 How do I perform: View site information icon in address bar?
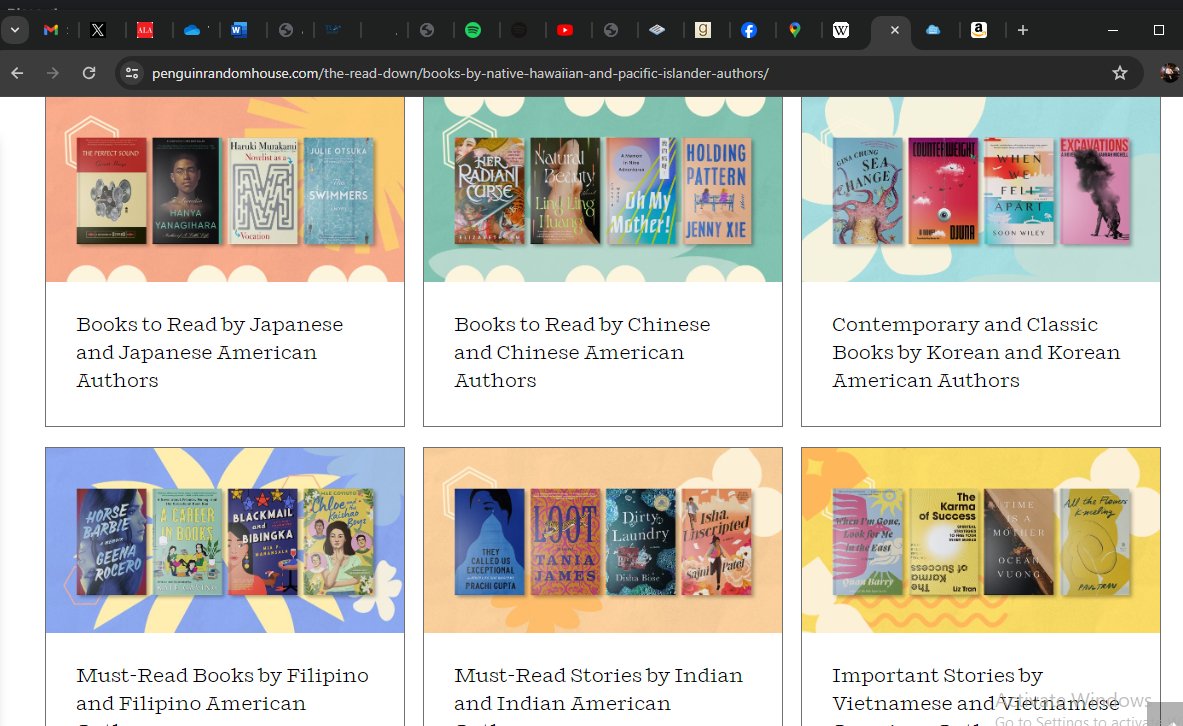coord(132,73)
